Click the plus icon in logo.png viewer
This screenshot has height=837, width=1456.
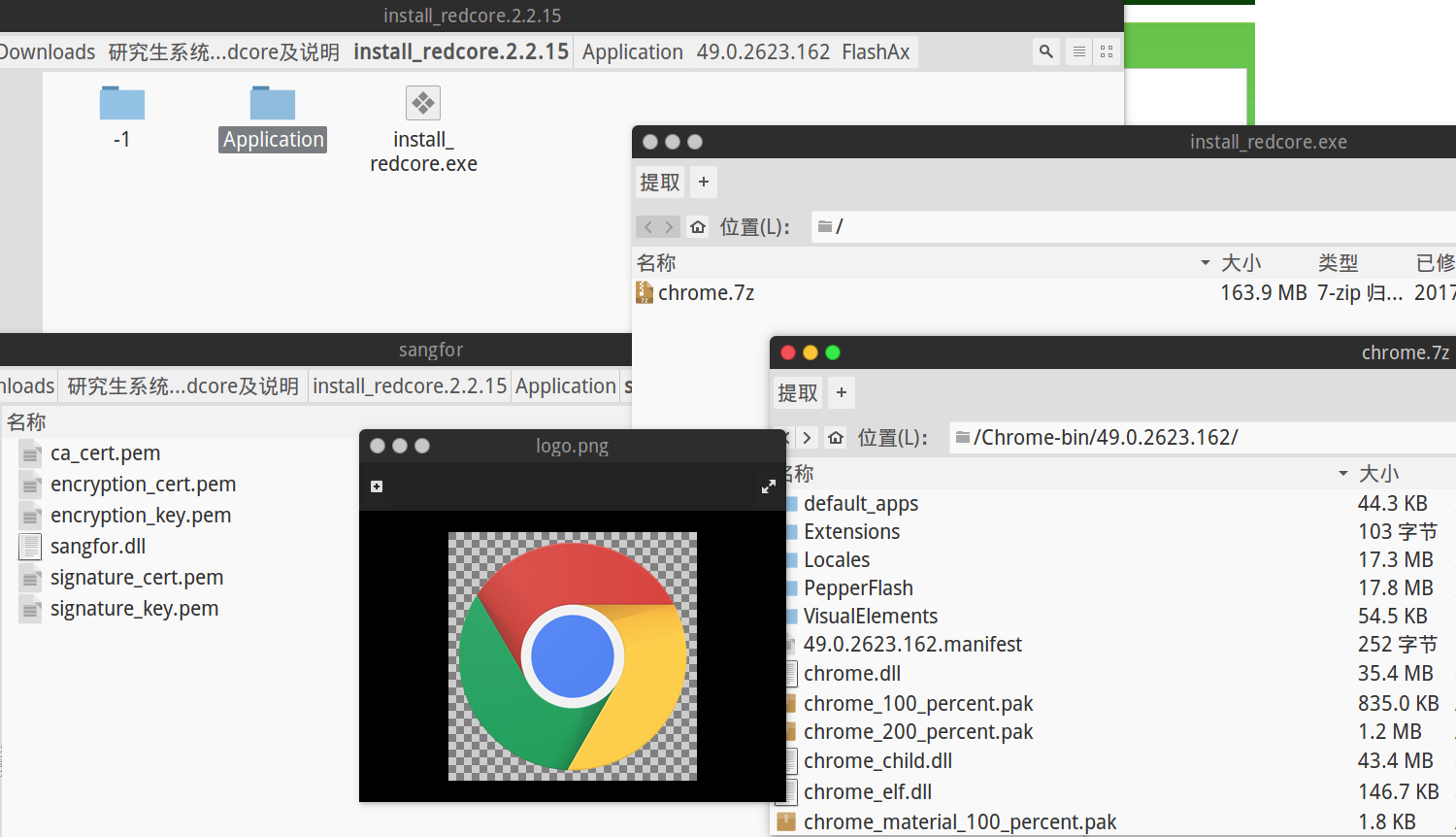(x=377, y=486)
